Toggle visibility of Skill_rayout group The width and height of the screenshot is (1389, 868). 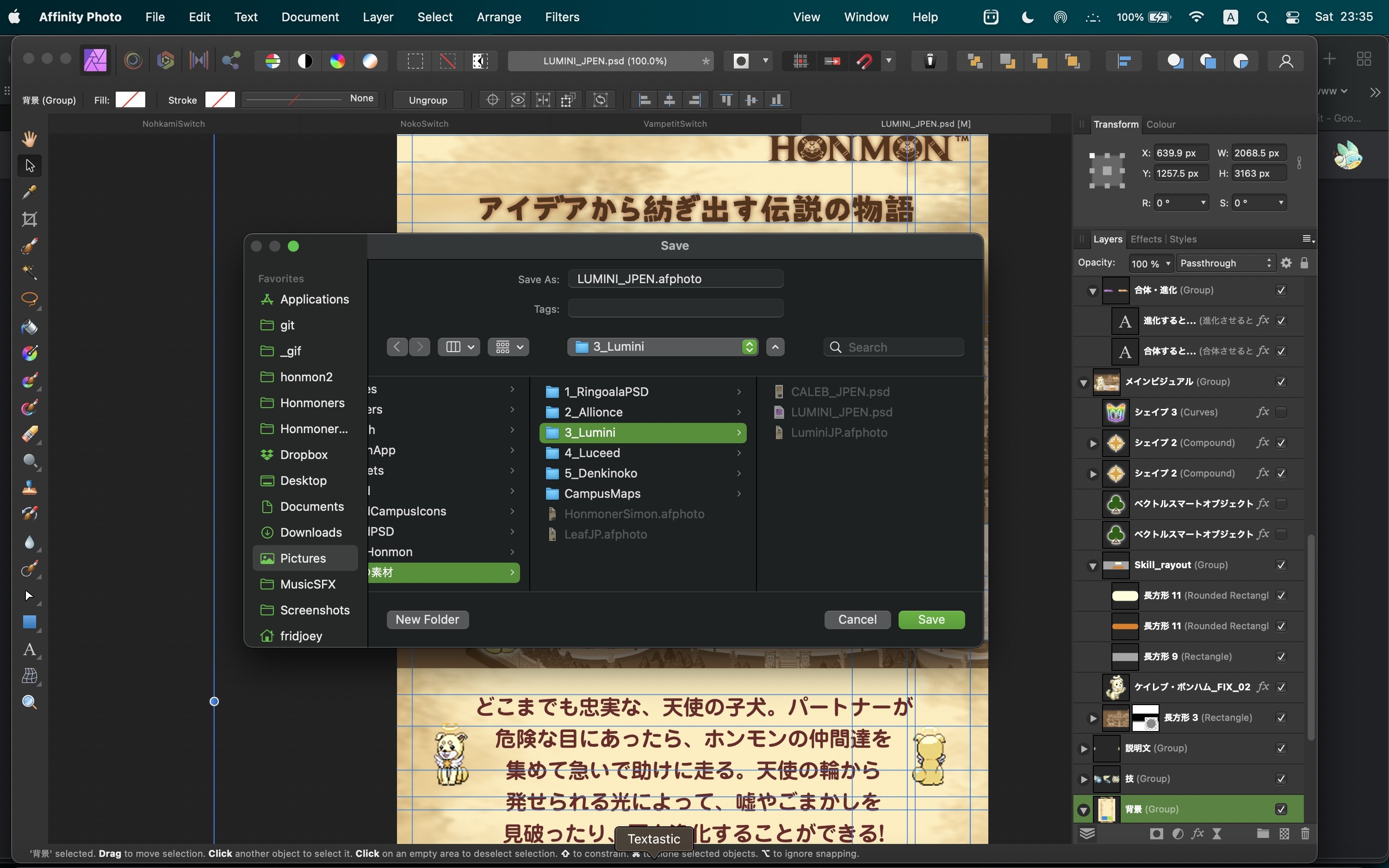[x=1281, y=565]
